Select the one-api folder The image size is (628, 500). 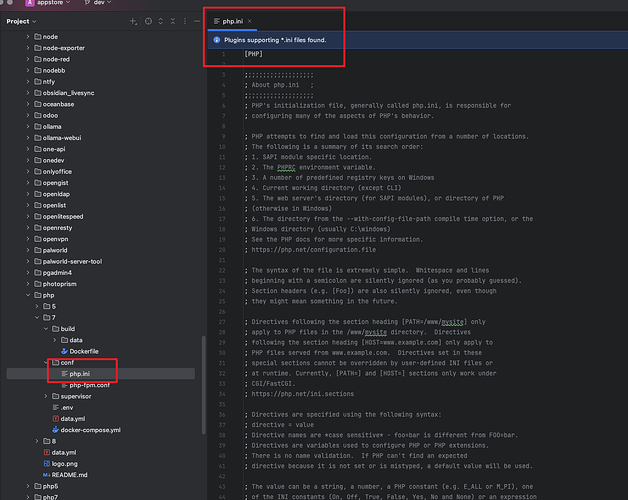(50, 149)
